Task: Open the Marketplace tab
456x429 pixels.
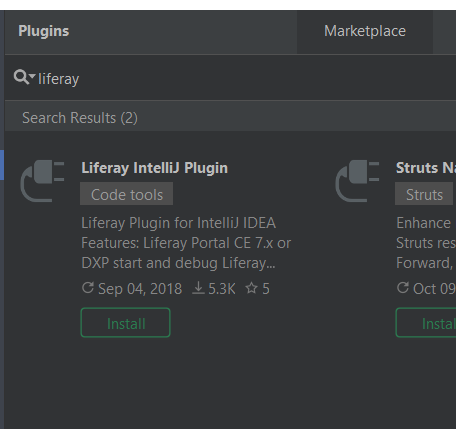Action: [x=365, y=32]
